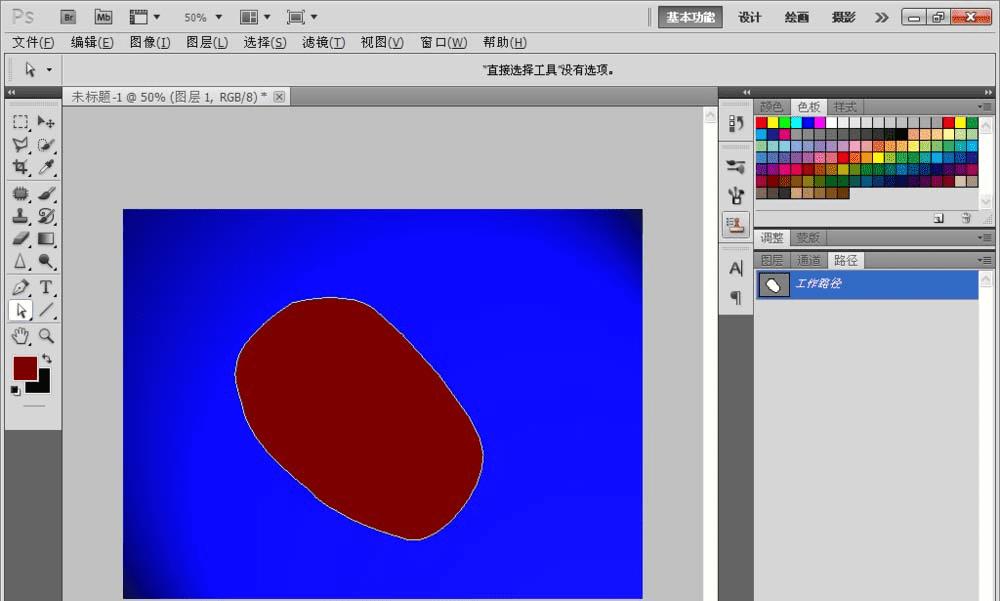Click the dark red foreground color swatch
The width and height of the screenshot is (1000, 601).
click(24, 367)
